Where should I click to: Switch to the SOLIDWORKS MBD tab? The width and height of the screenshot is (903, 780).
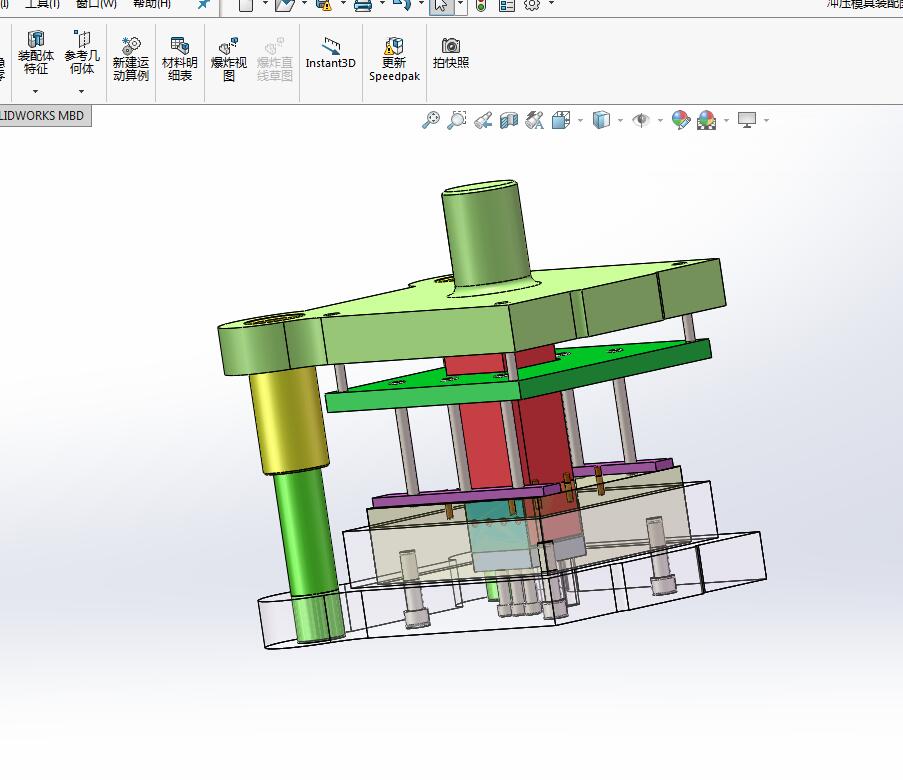(x=43, y=116)
